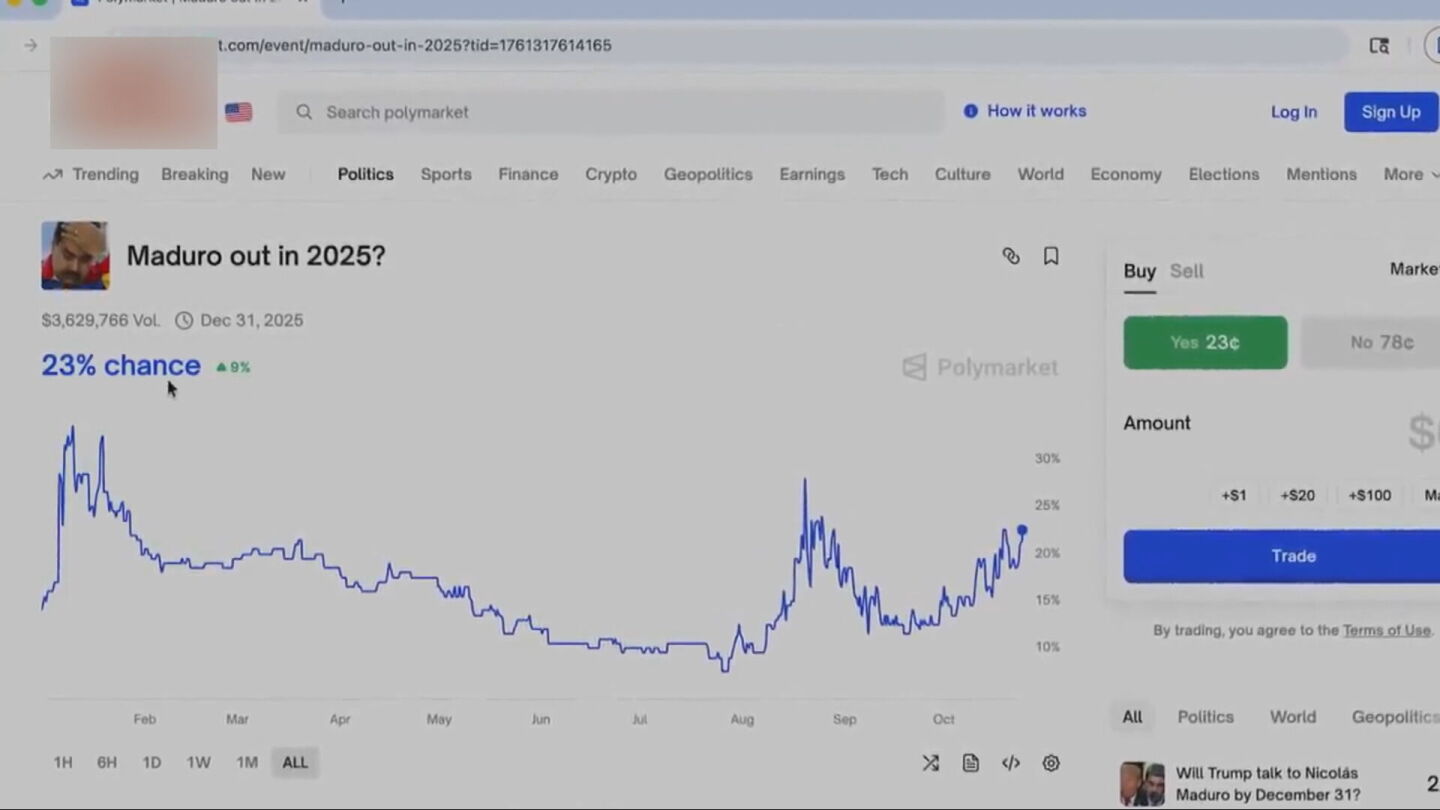Click the Sign Up button
This screenshot has width=1440, height=810.
coord(1390,112)
